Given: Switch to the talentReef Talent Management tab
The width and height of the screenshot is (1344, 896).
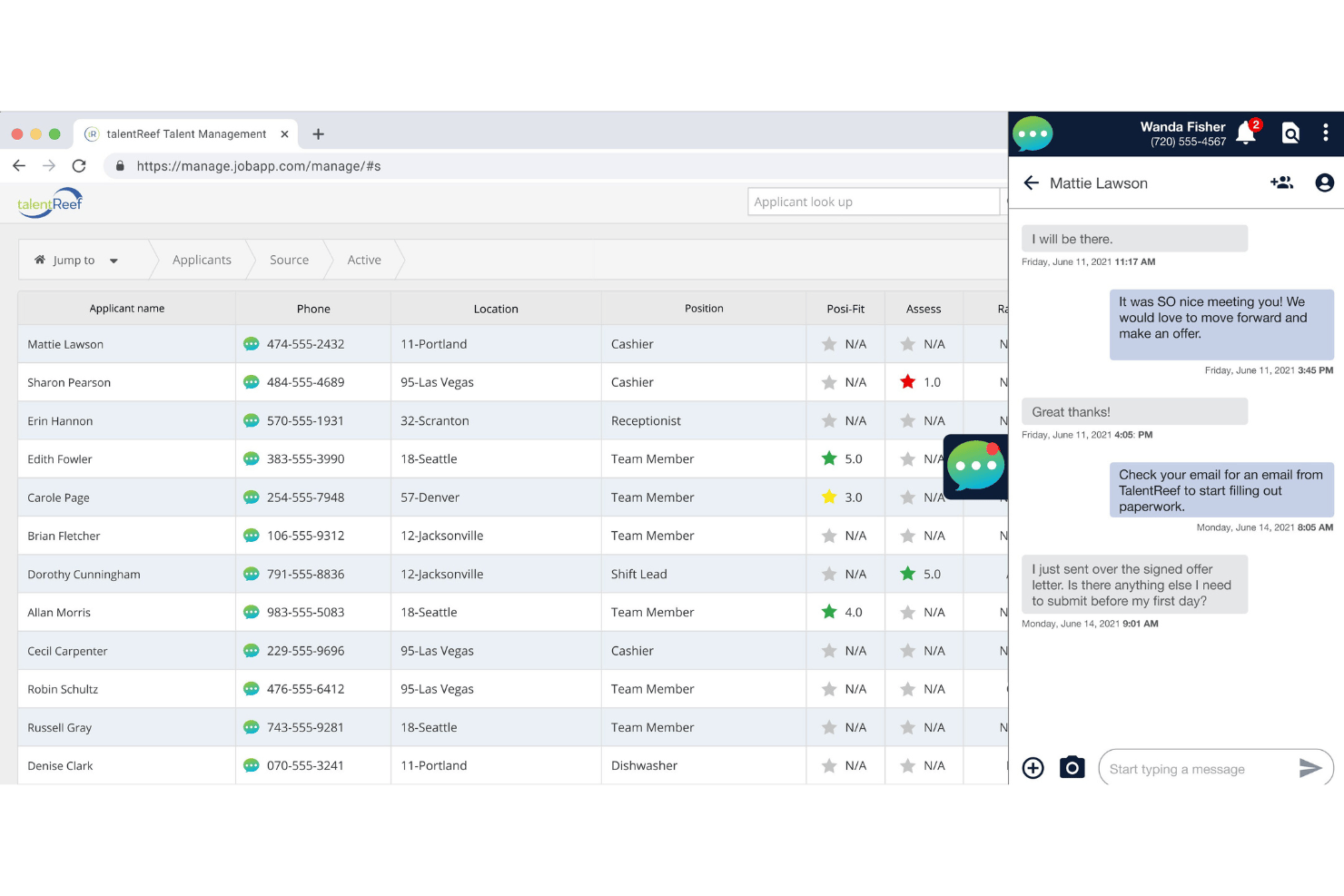Looking at the screenshot, I should pyautogui.click(x=186, y=133).
